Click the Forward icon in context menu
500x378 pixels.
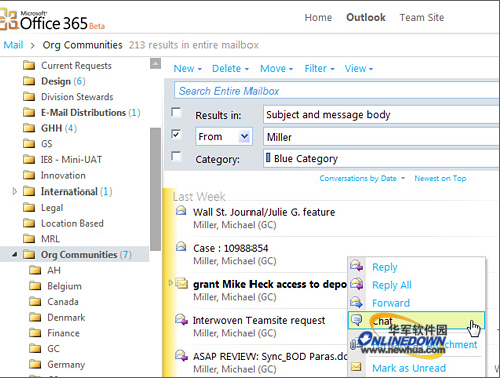(x=356, y=302)
